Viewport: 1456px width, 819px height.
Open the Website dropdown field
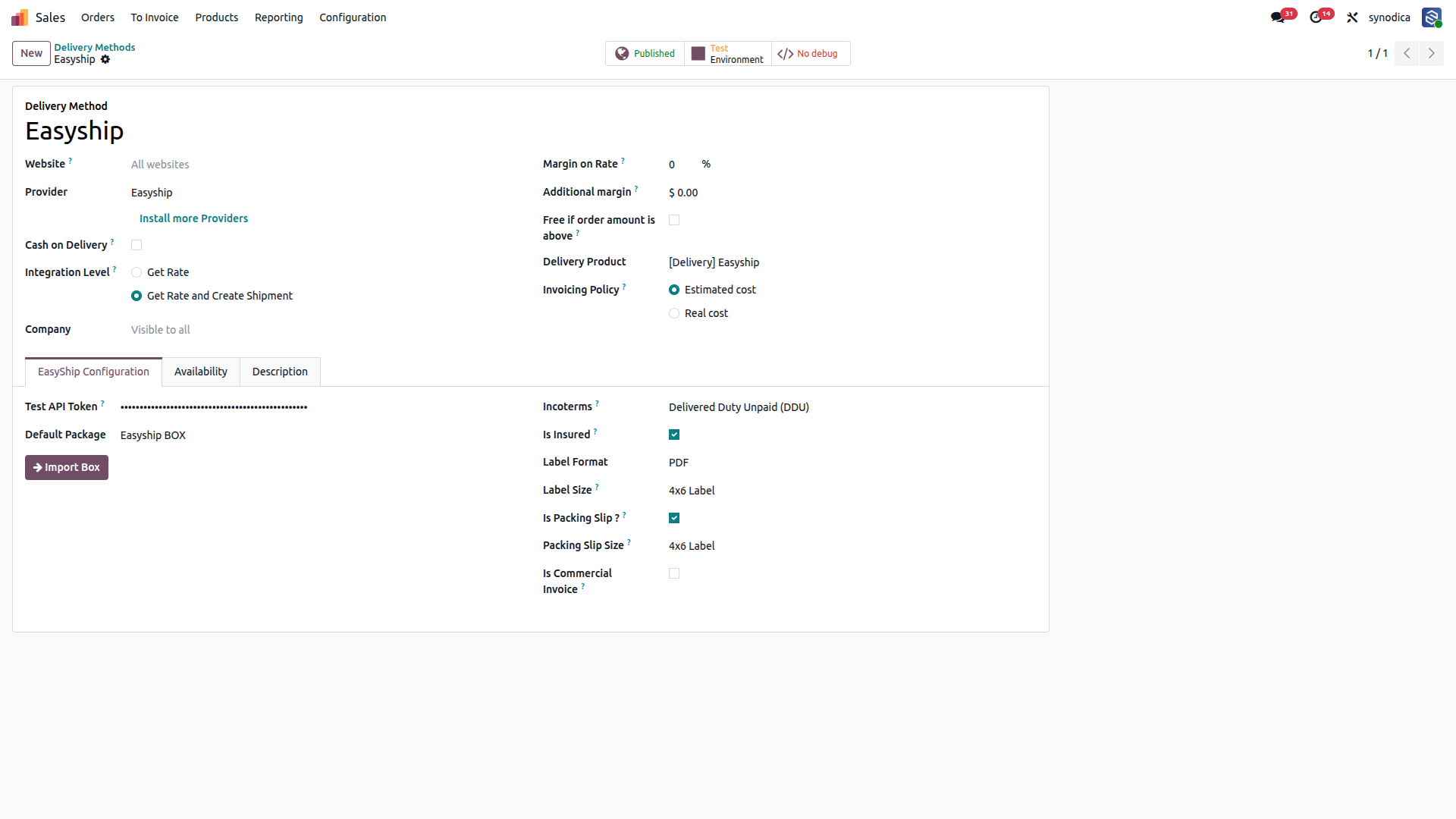[x=325, y=165]
